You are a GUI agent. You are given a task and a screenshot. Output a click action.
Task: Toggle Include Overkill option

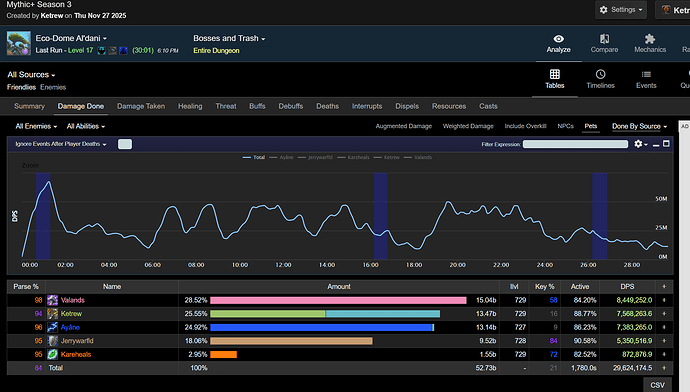[525, 126]
